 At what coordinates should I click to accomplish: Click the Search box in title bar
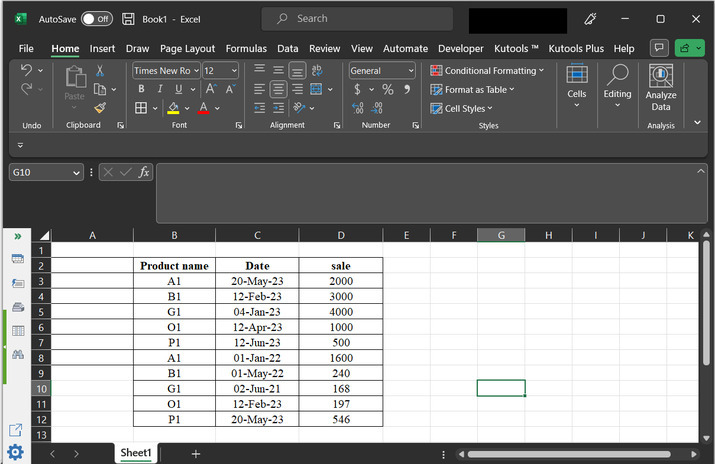pos(357,19)
